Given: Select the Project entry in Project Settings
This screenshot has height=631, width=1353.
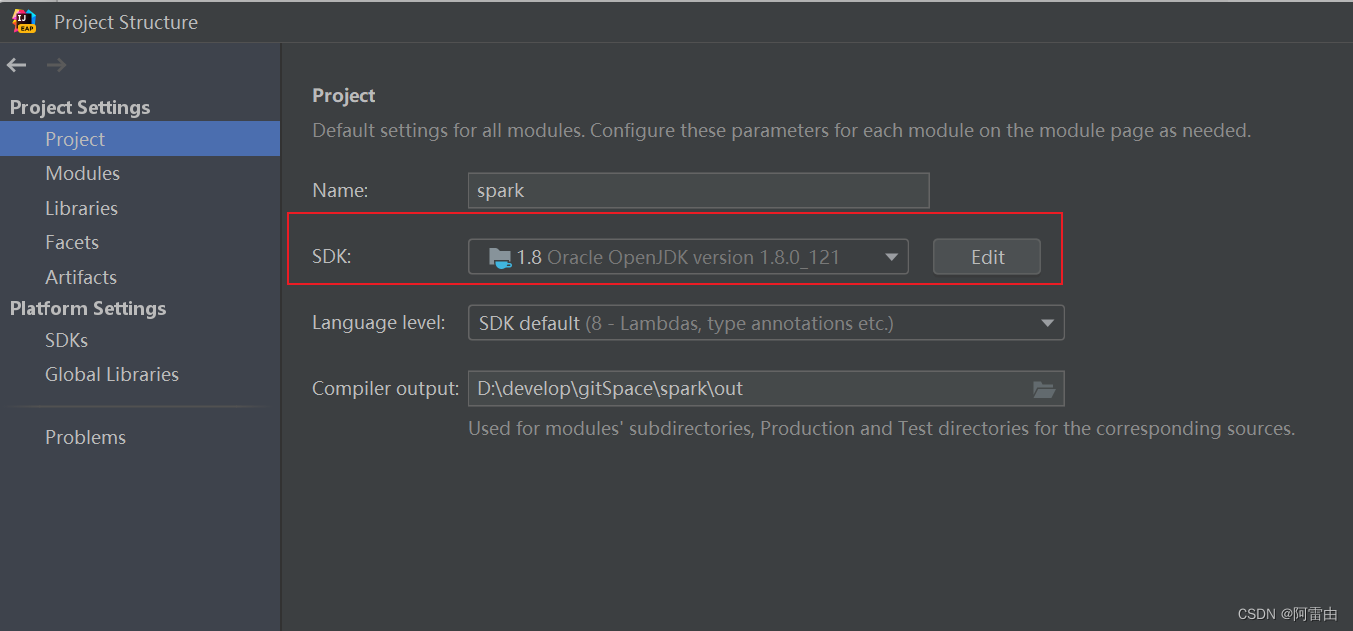Looking at the screenshot, I should pos(73,139).
